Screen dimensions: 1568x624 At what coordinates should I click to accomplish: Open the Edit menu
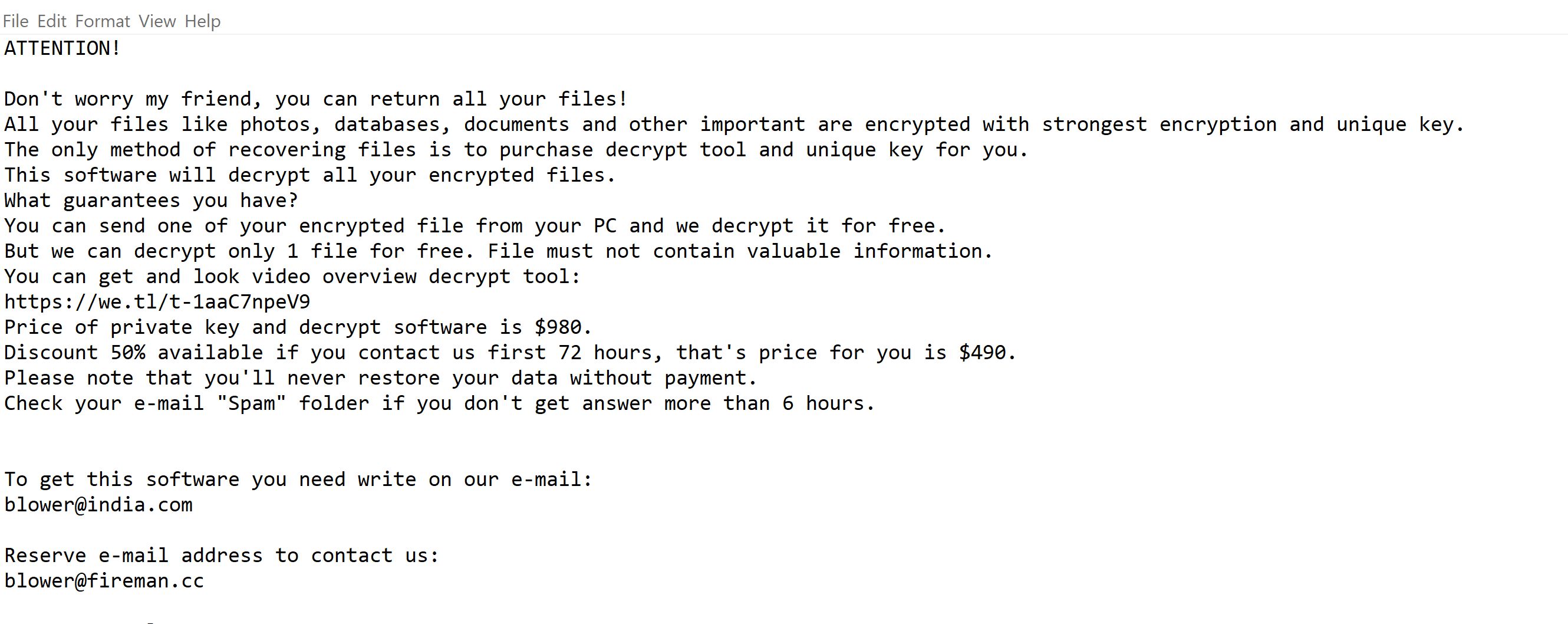[x=52, y=21]
